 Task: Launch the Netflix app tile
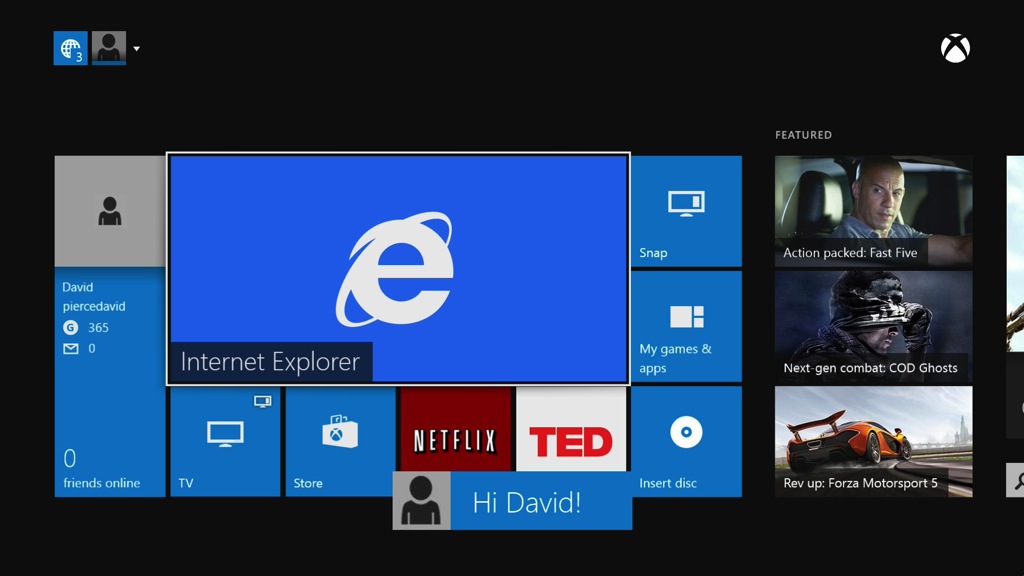(x=456, y=429)
